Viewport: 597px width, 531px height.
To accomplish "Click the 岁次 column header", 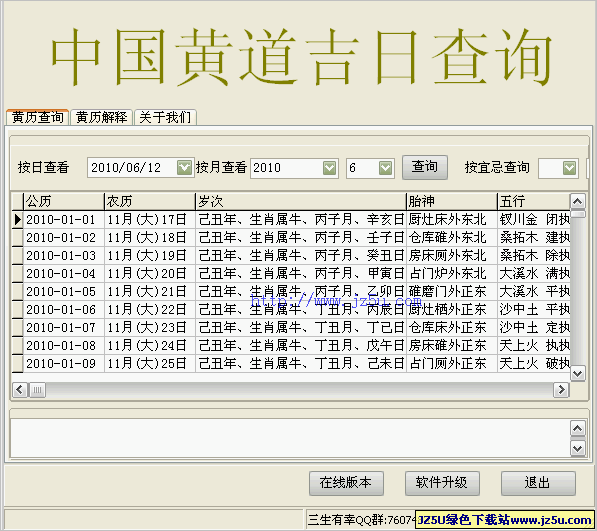I will pyautogui.click(x=301, y=201).
